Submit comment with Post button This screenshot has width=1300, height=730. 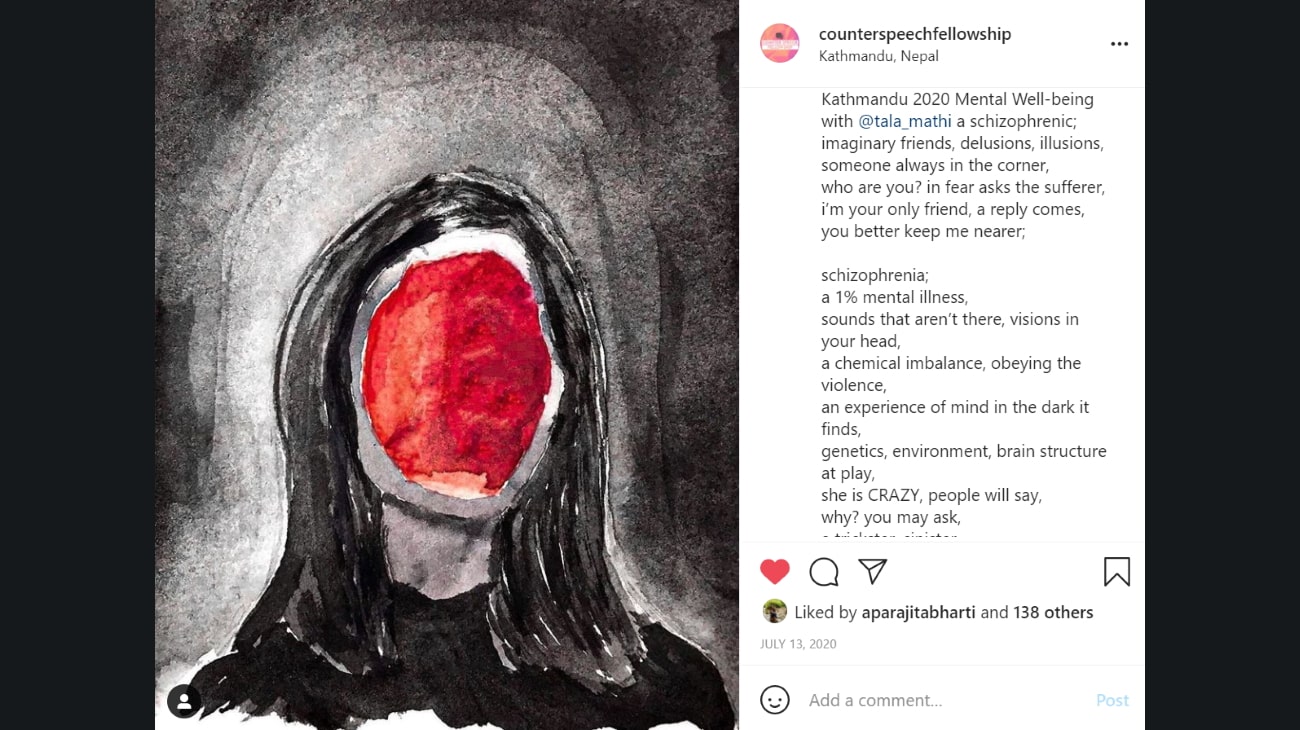[1112, 700]
